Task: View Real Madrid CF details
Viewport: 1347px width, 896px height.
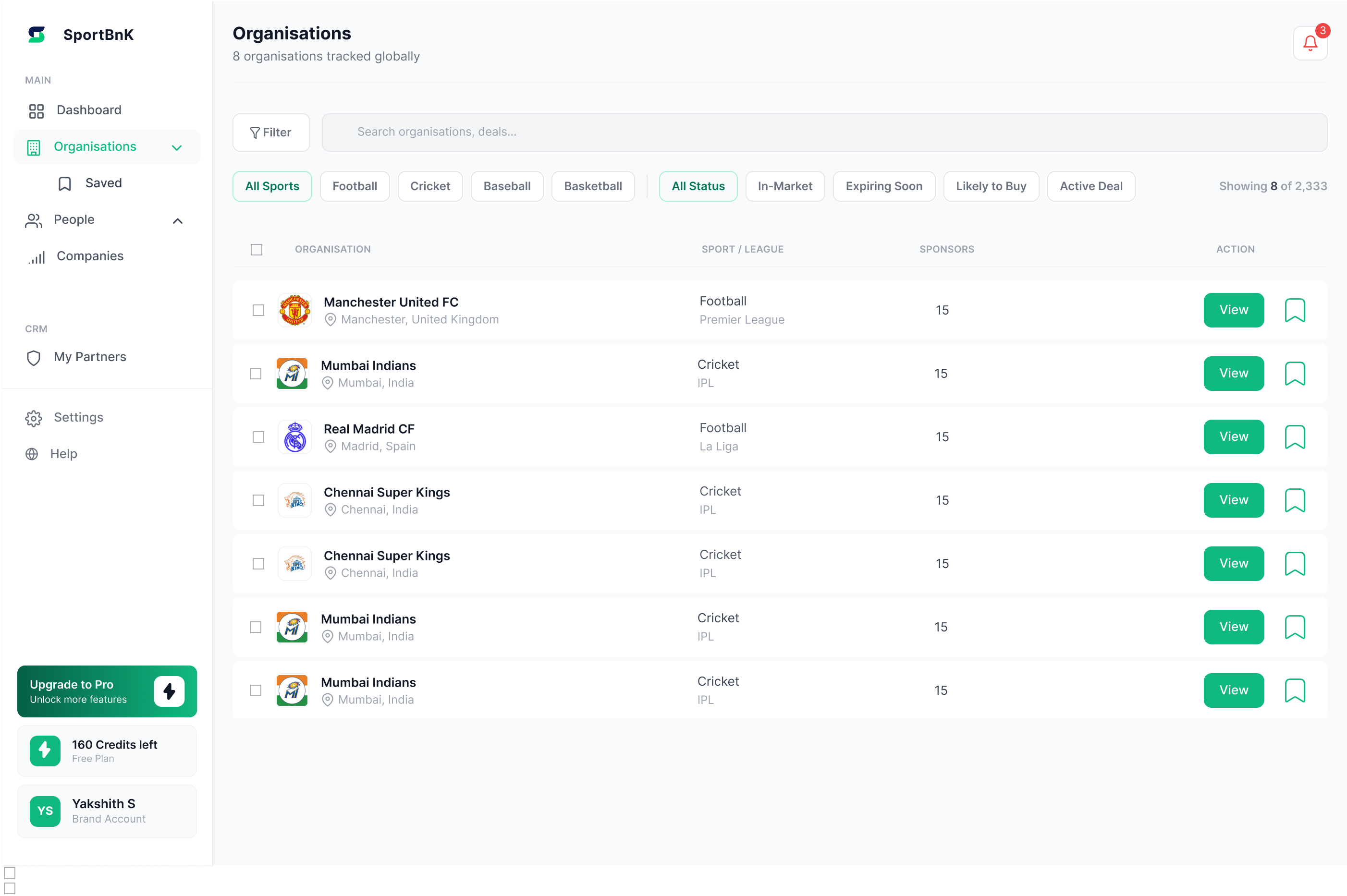Action: click(x=1233, y=437)
